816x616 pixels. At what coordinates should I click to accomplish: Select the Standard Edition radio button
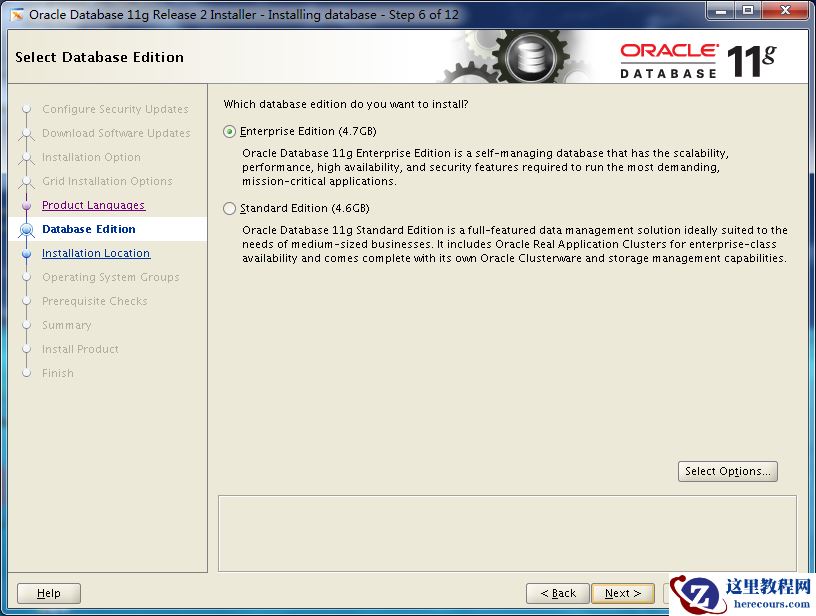230,209
